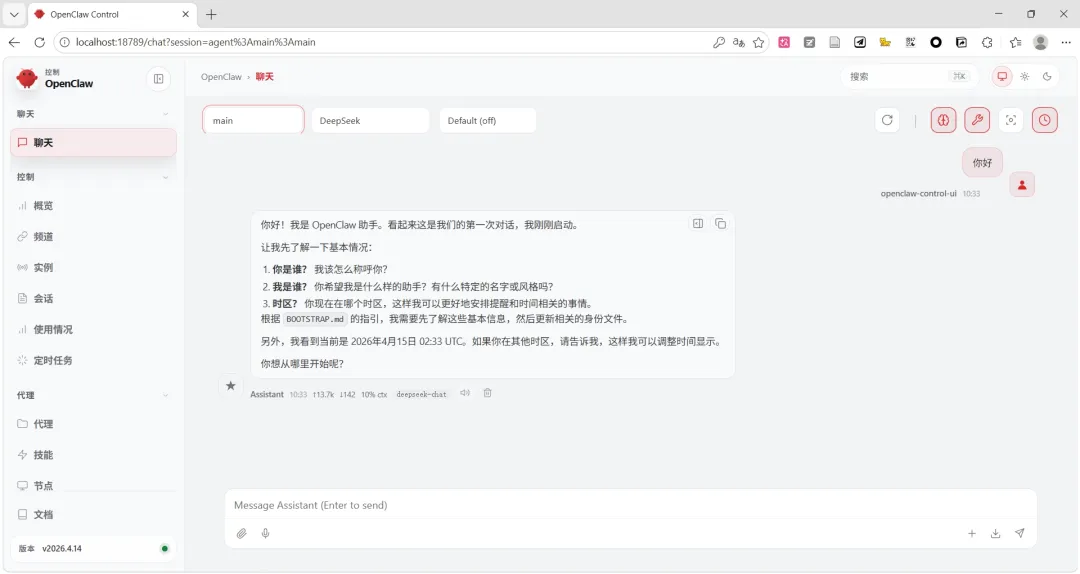Image resolution: width=1080 pixels, height=574 pixels.
Task: Read assistant message aloud speaker icon
Action: (465, 393)
